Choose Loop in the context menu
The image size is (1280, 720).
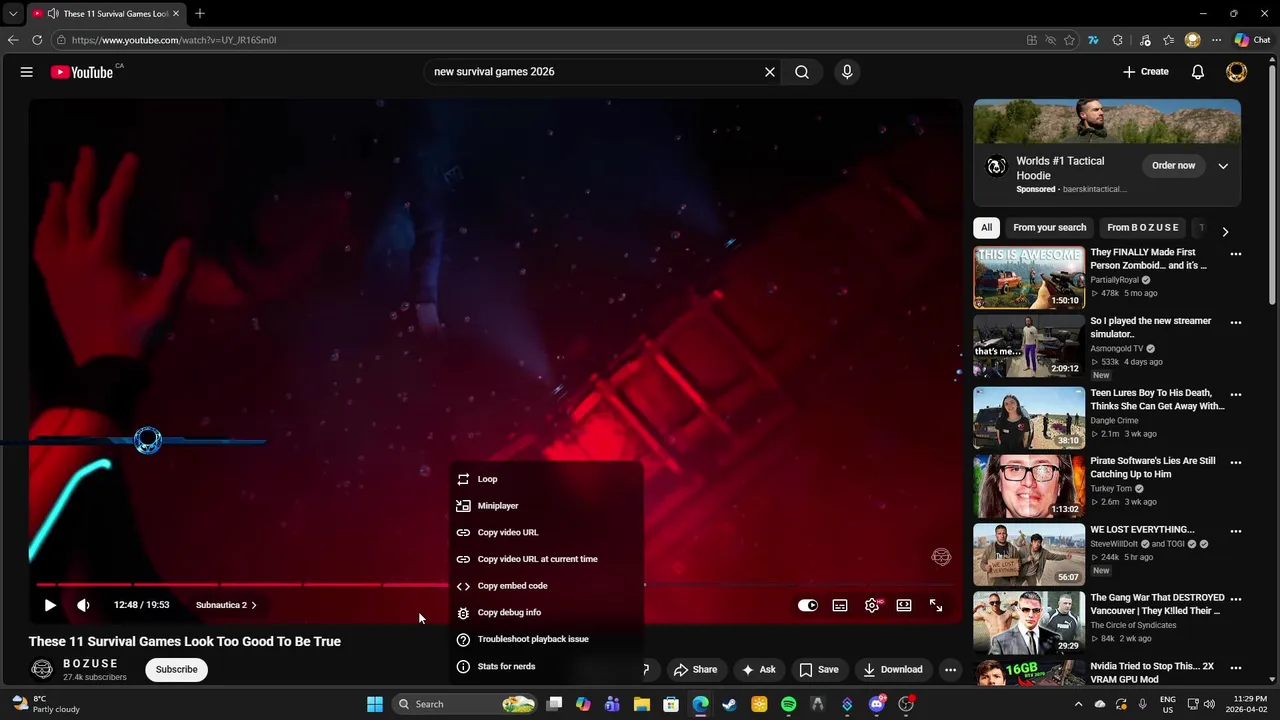(x=545, y=479)
